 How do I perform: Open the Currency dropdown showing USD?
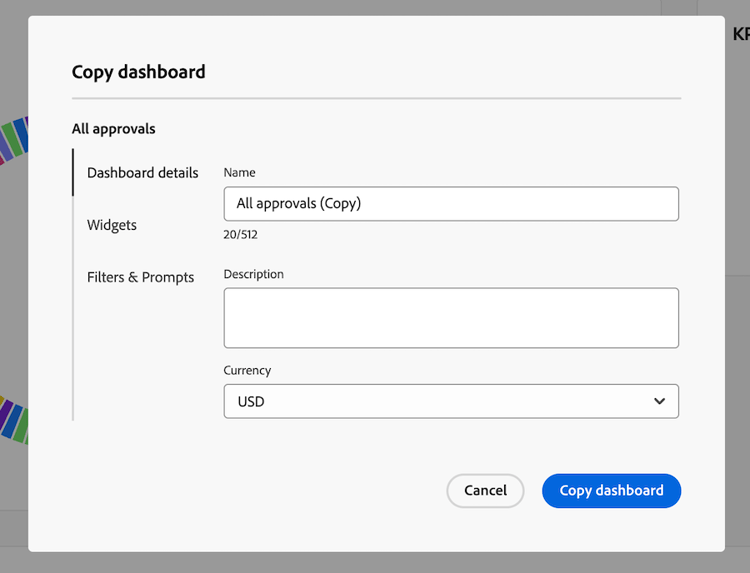click(451, 401)
